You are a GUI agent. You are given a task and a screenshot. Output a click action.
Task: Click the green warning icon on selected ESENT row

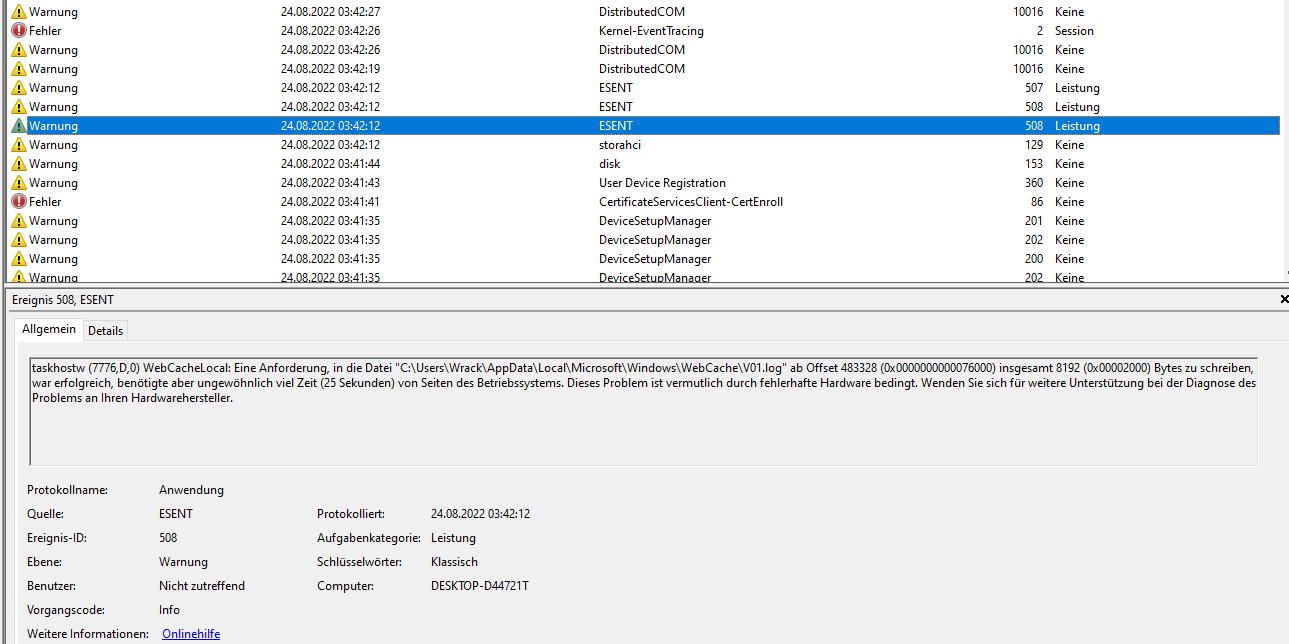point(16,125)
